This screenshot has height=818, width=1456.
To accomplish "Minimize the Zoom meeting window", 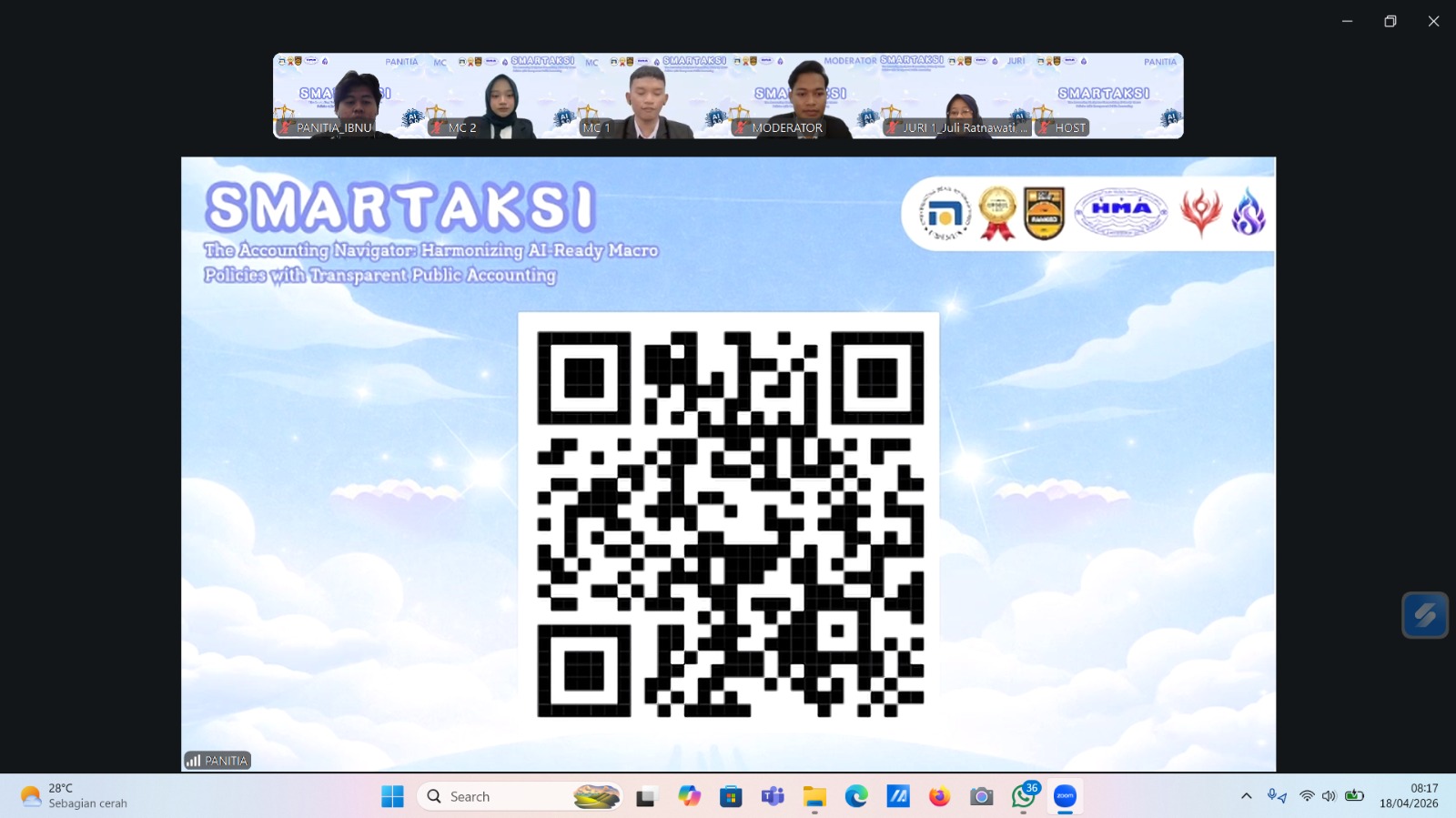I will (x=1347, y=21).
